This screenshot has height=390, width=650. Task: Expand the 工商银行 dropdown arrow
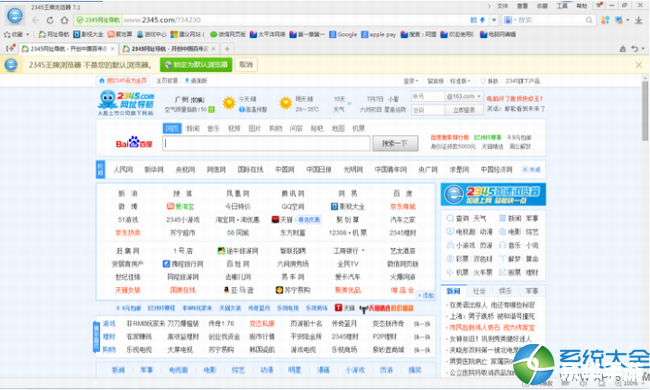(363, 251)
